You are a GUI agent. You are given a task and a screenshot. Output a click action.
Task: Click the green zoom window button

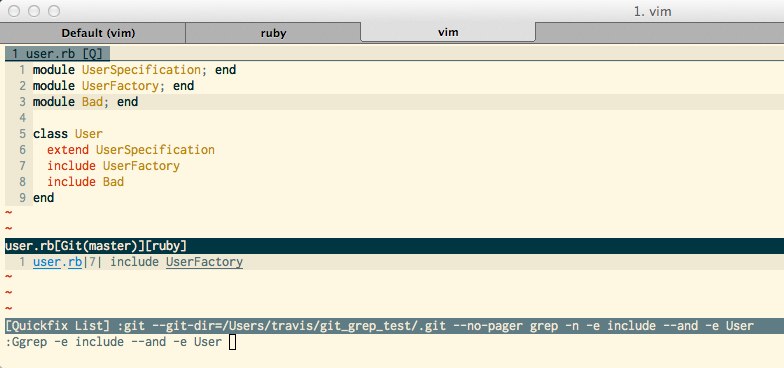pyautogui.click(x=54, y=11)
